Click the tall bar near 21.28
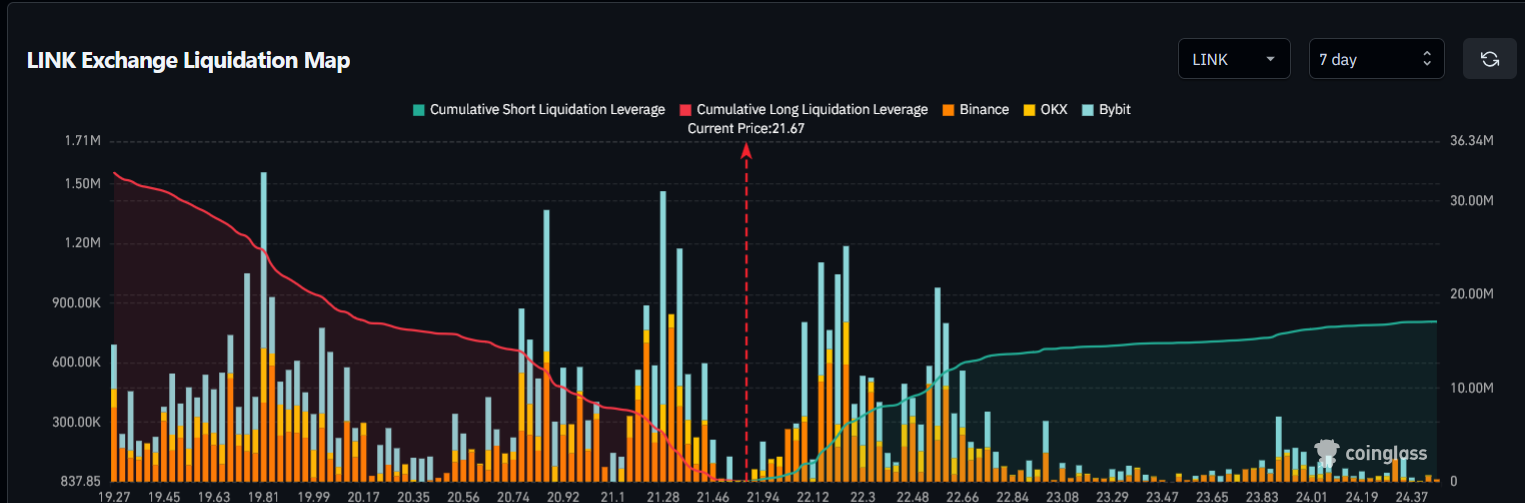Image resolution: width=1525 pixels, height=503 pixels. point(663,336)
